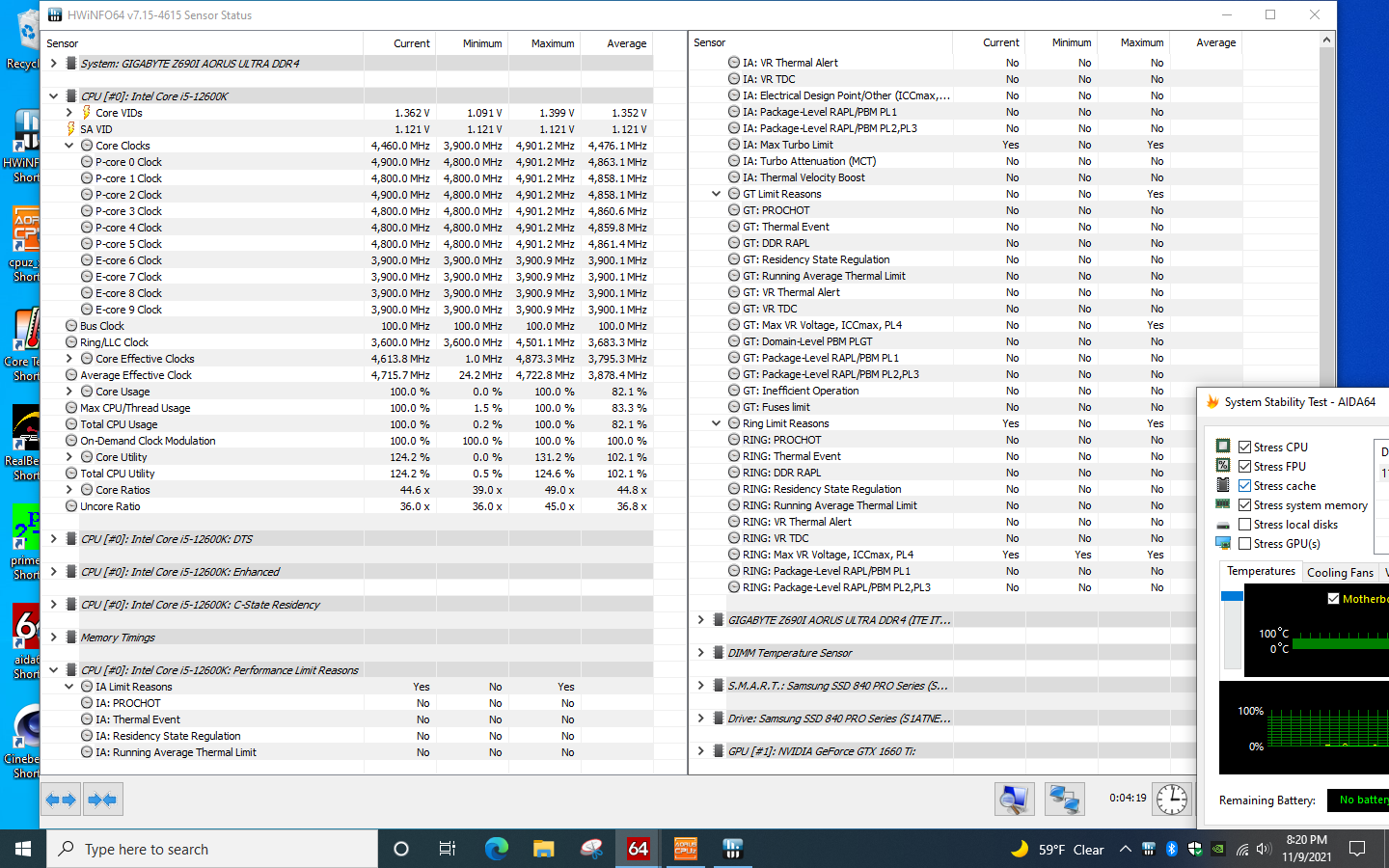Click the Bluetooth tray icon
Image resolution: width=1389 pixels, height=868 pixels.
click(x=1172, y=849)
